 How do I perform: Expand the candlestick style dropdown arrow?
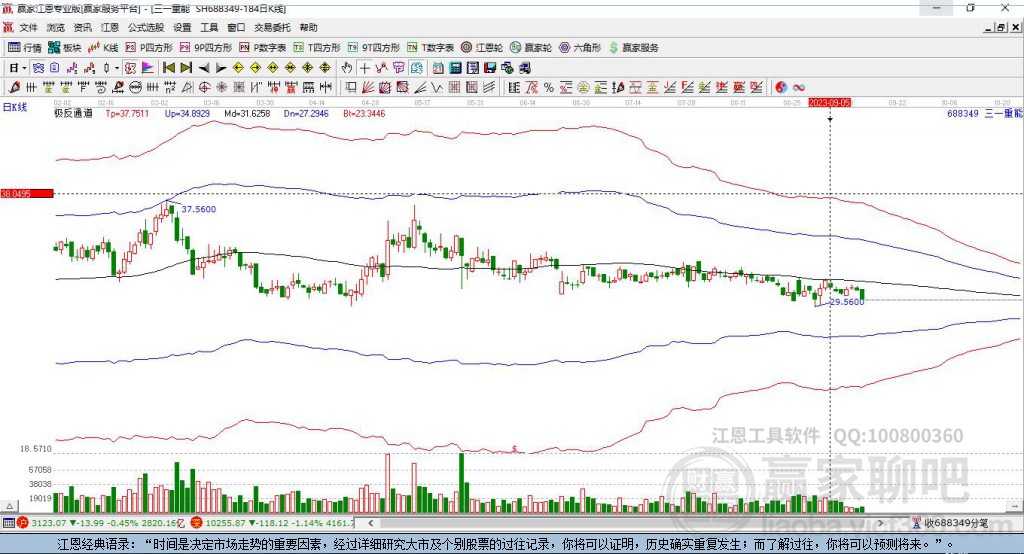[117, 68]
